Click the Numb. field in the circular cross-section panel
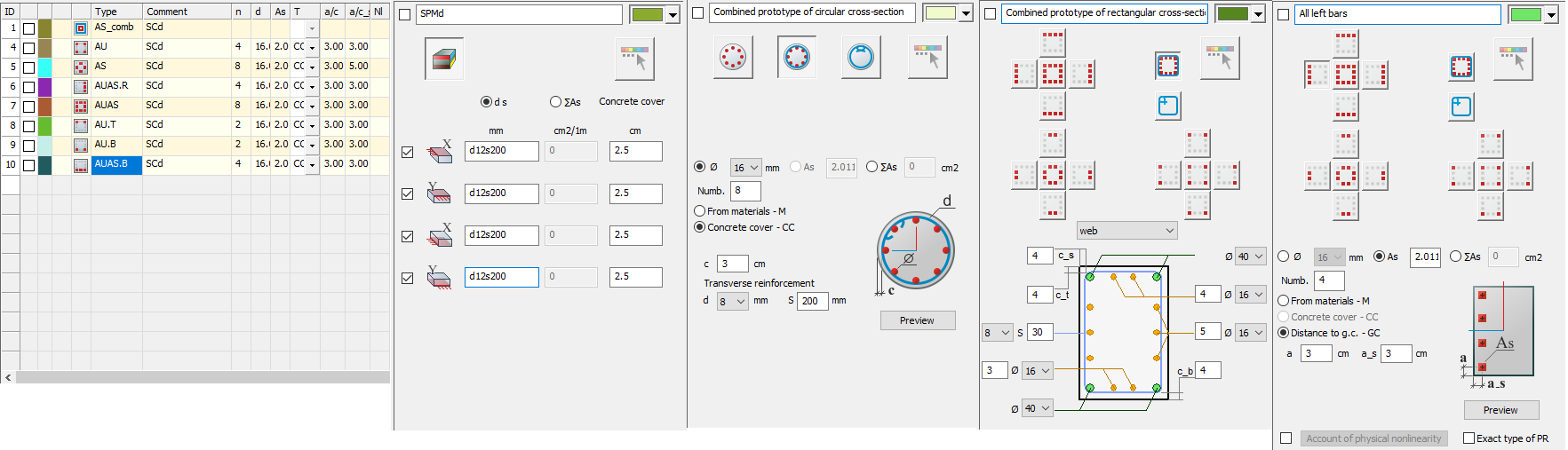Image resolution: width=1568 pixels, height=450 pixels. [x=745, y=191]
